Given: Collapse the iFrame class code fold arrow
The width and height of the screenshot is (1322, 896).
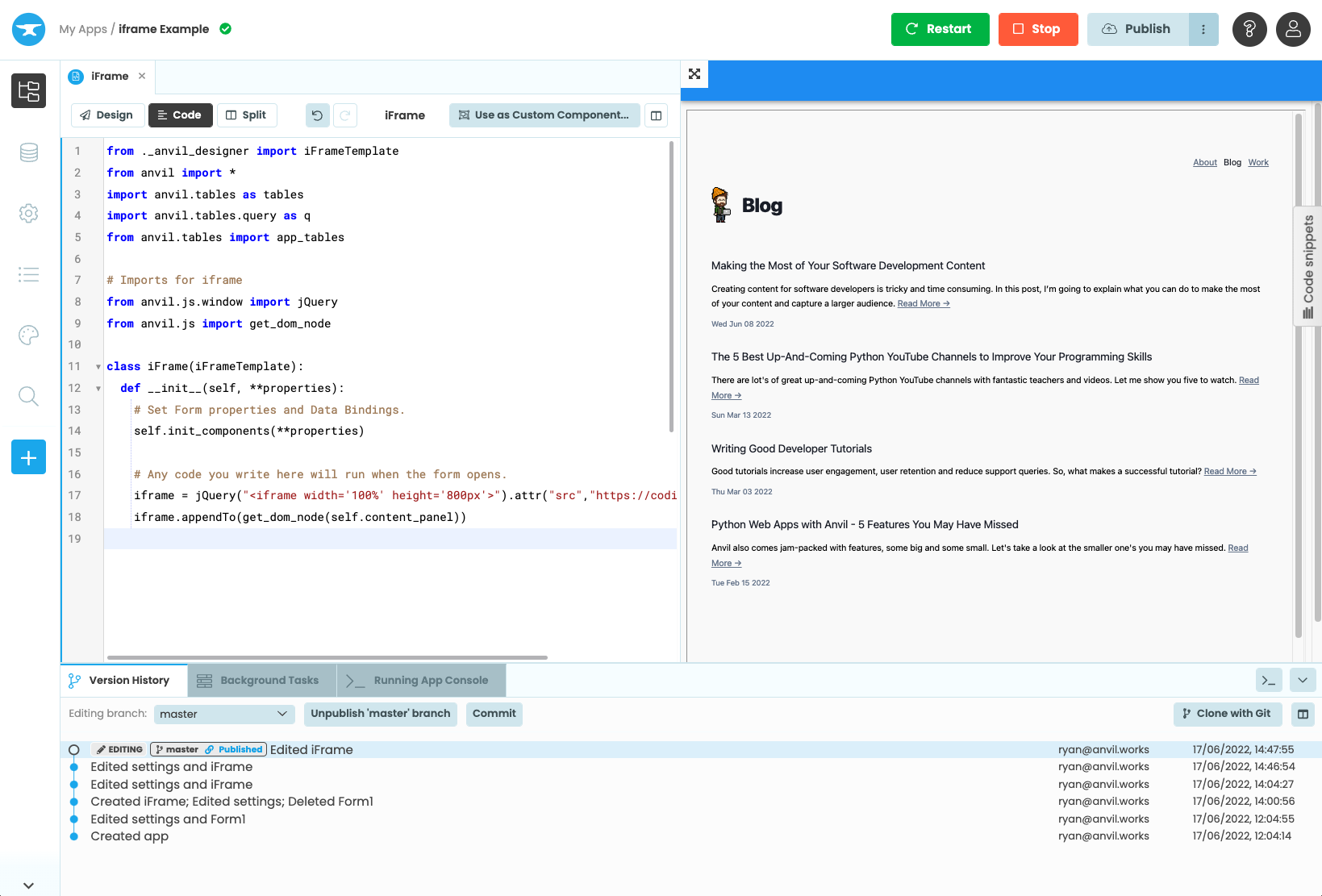Looking at the screenshot, I should point(98,366).
